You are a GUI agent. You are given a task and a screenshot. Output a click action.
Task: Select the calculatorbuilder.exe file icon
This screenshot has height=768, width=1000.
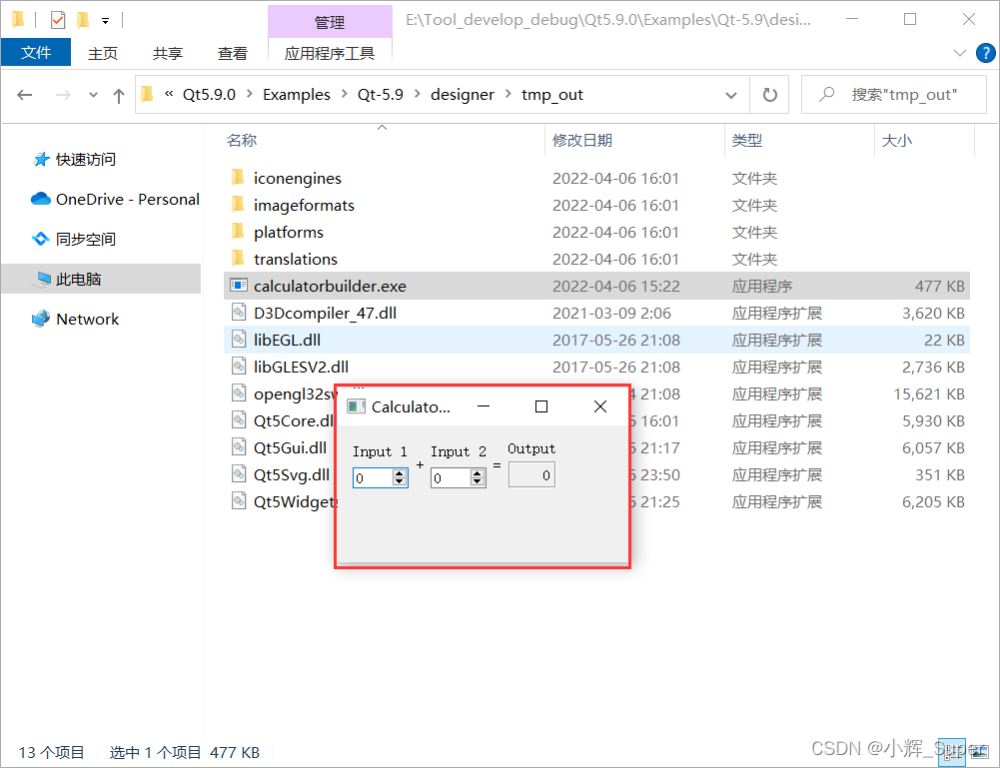coord(238,286)
